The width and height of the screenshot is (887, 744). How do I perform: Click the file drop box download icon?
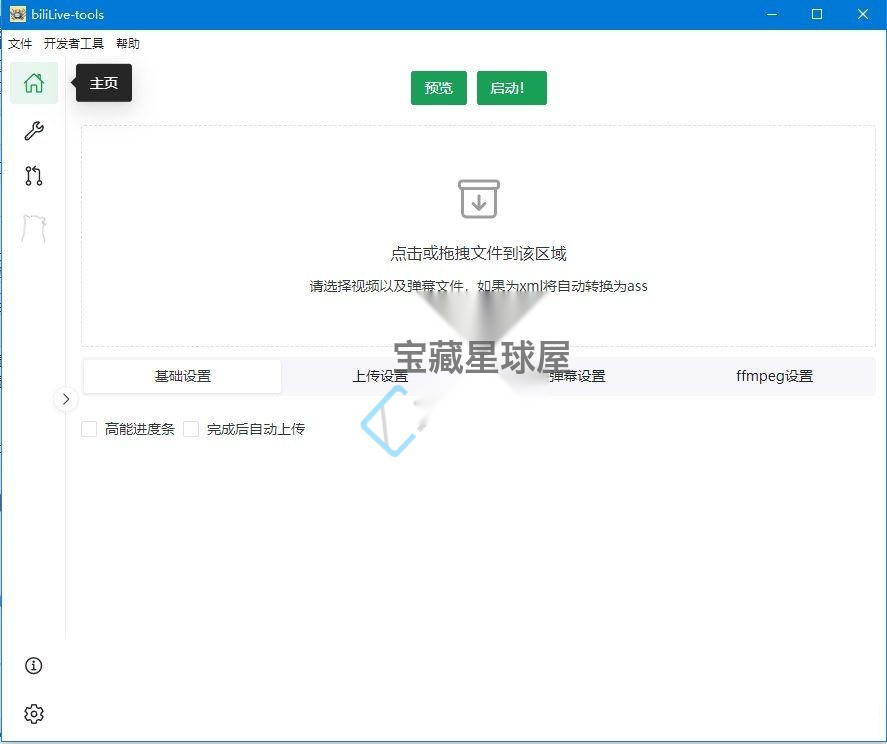[479, 199]
